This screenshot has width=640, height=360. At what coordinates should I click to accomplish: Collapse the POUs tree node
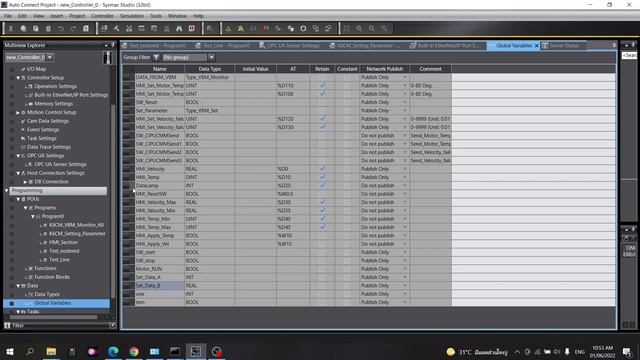pyautogui.click(x=18, y=199)
